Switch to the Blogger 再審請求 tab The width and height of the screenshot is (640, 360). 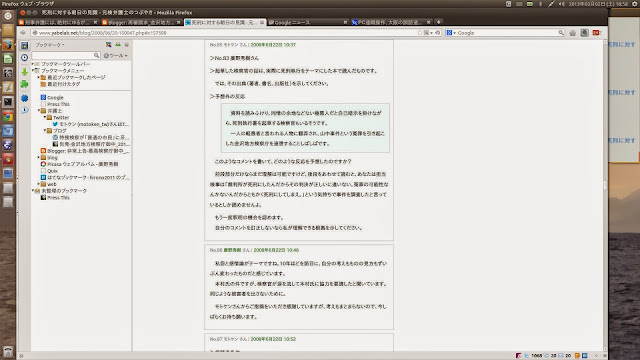coord(141,22)
